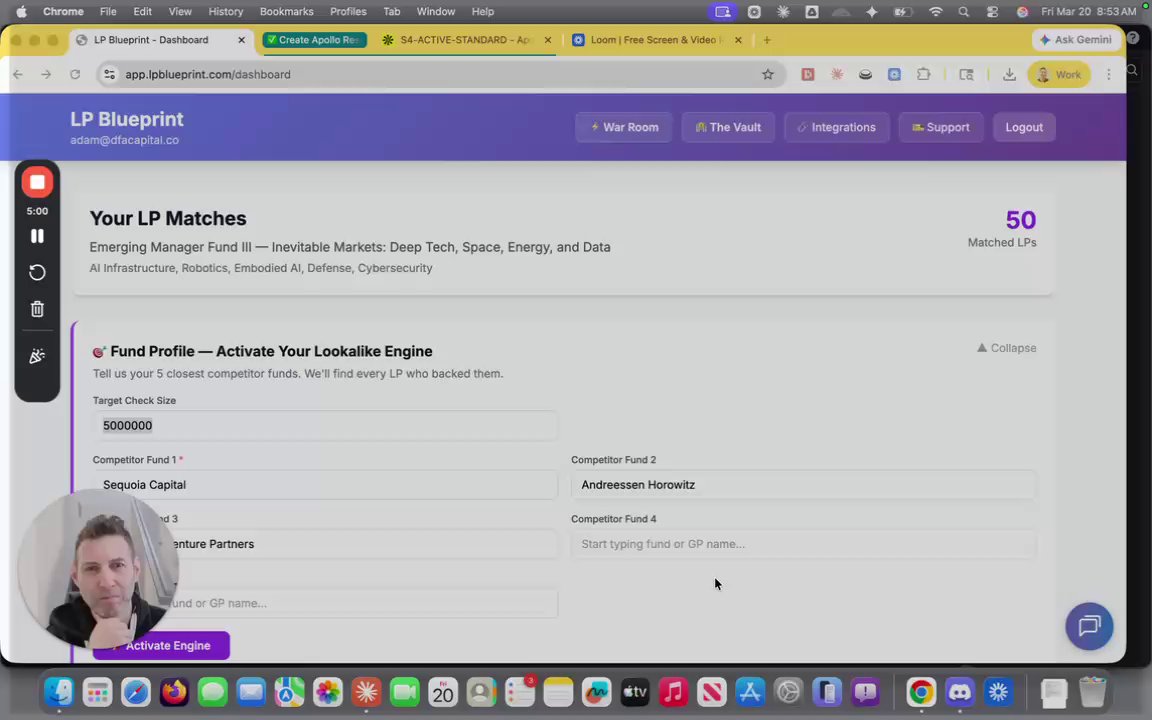Open the Bookmarks menu
Viewport: 1152px width, 720px height.
pyautogui.click(x=287, y=12)
